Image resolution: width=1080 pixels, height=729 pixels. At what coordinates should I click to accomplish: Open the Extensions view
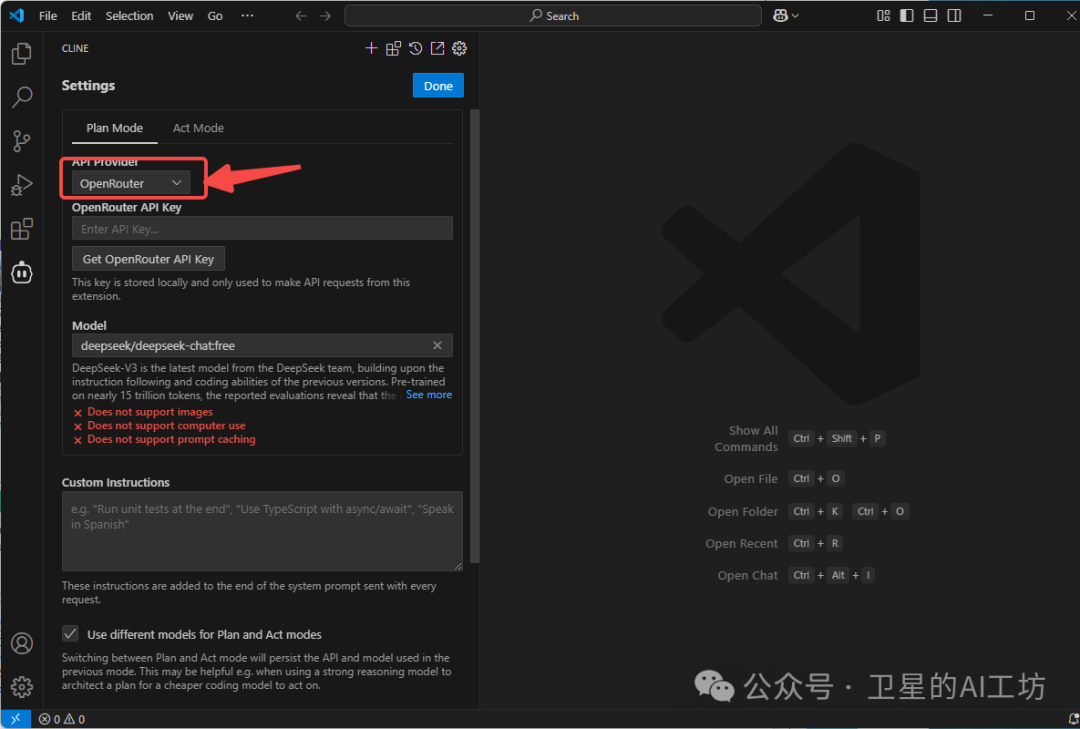pos(21,229)
